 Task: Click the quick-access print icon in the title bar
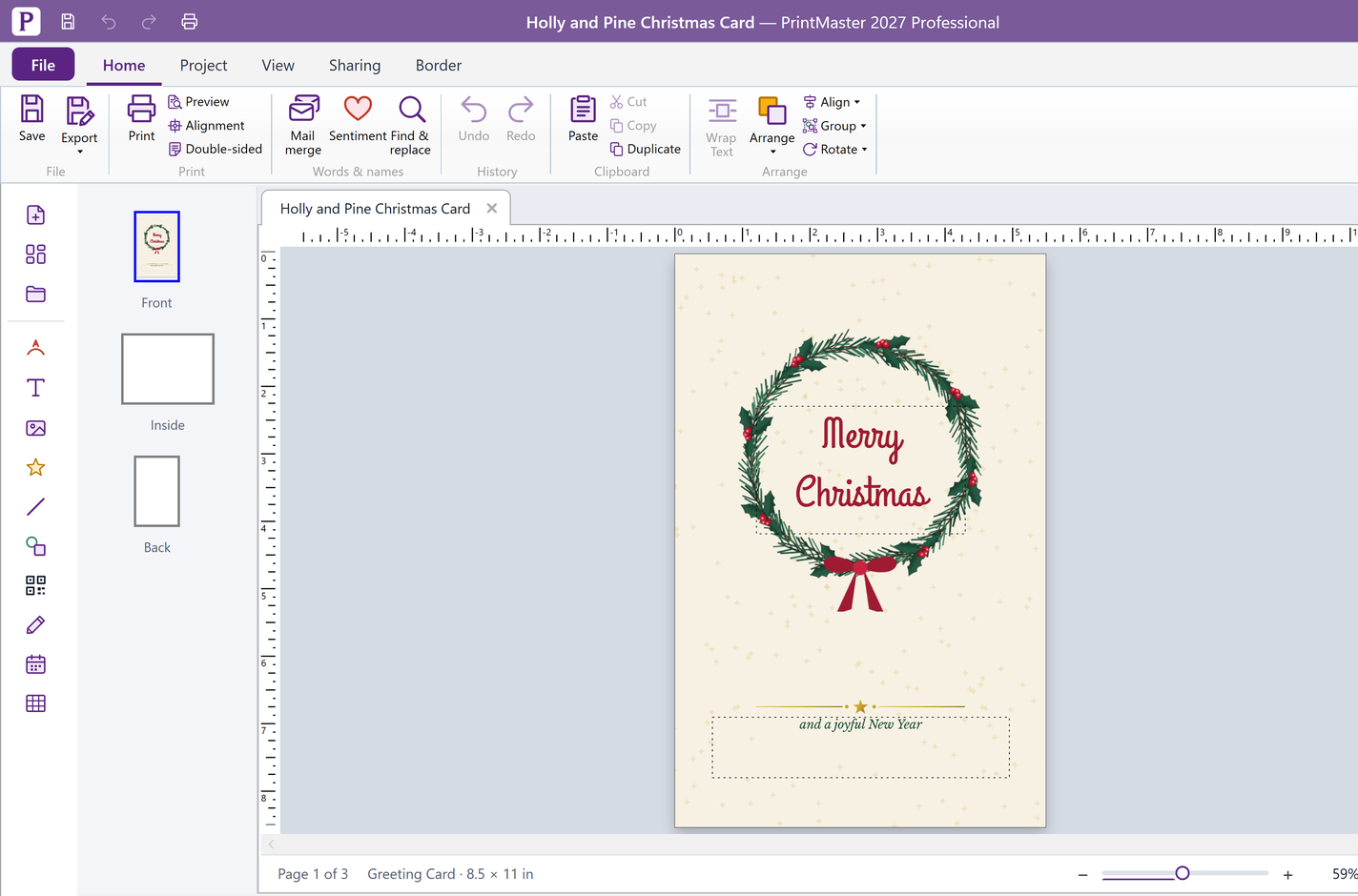point(190,21)
